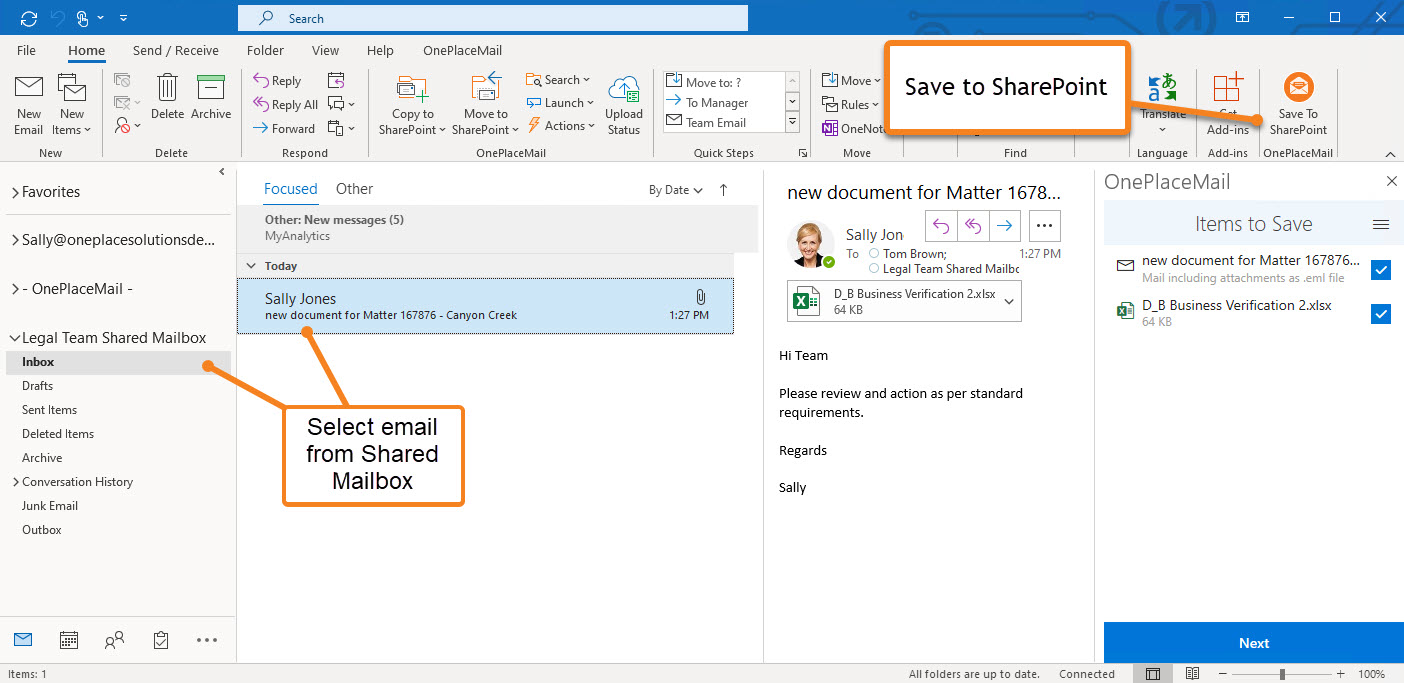The width and height of the screenshot is (1404, 683).
Task: Open the Items to Save hamburger menu
Action: [x=1381, y=225]
